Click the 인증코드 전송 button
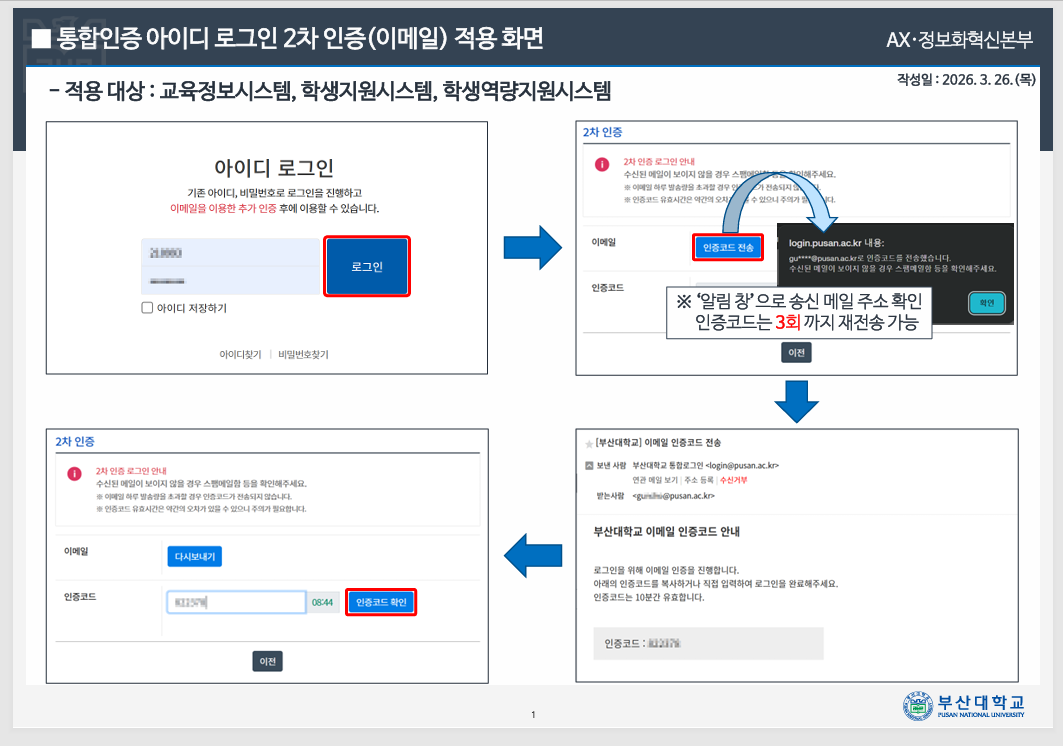This screenshot has height=746, width=1063. point(728,247)
